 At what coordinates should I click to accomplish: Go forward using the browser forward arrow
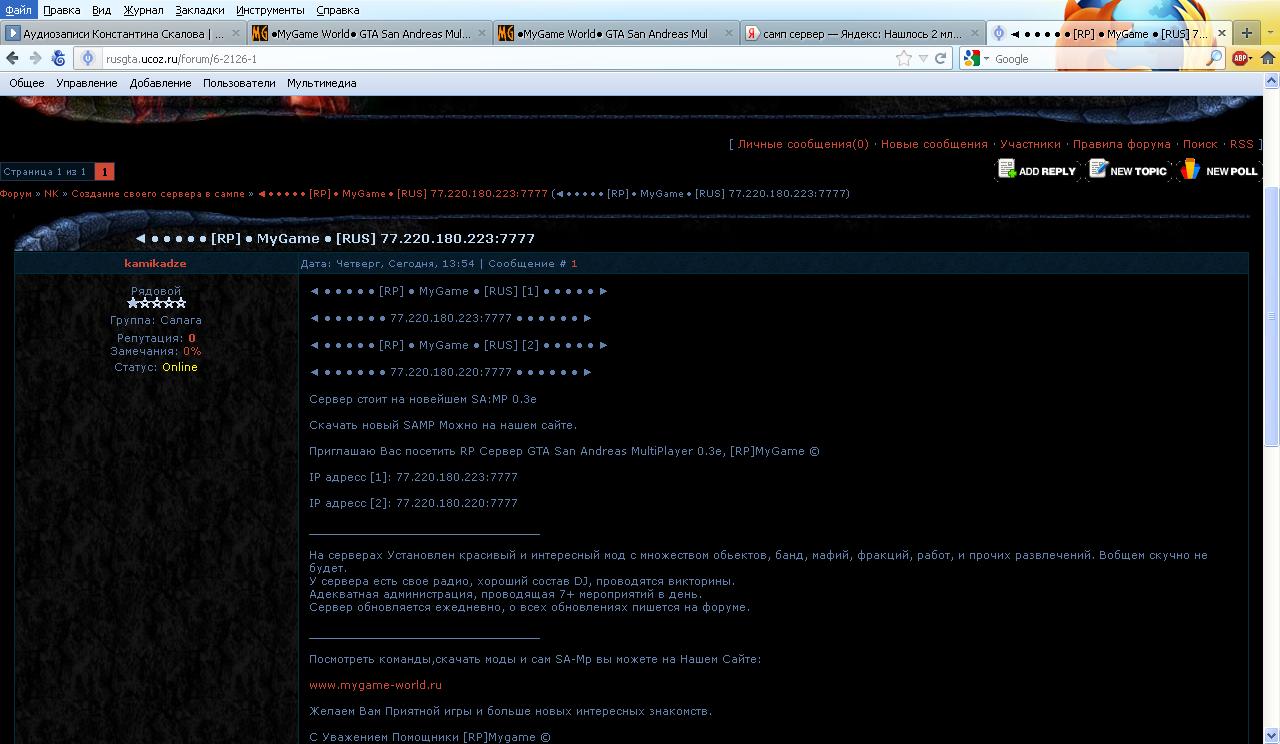[35, 58]
